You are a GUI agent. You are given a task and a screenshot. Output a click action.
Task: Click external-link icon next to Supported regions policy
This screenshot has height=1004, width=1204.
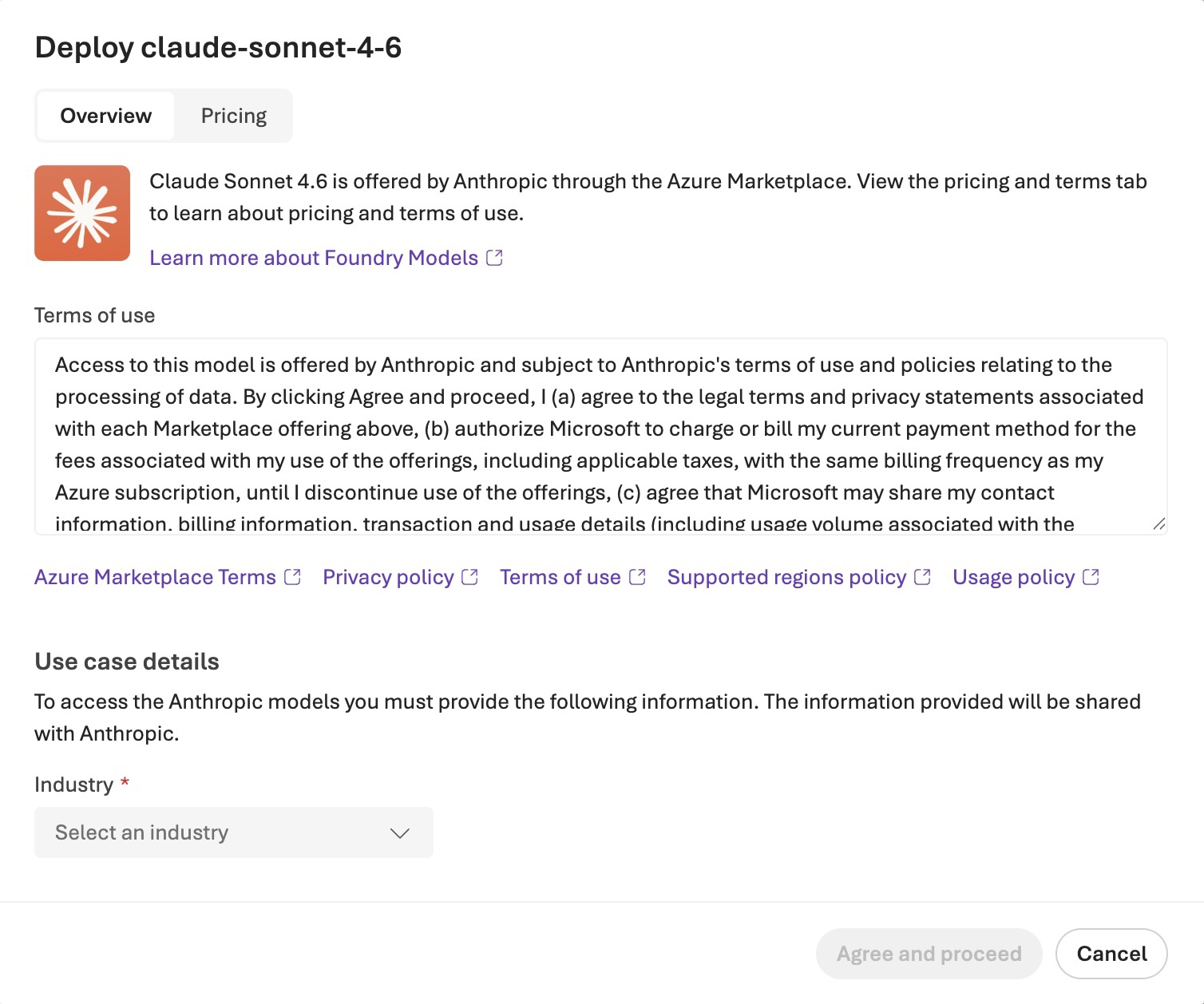click(923, 577)
